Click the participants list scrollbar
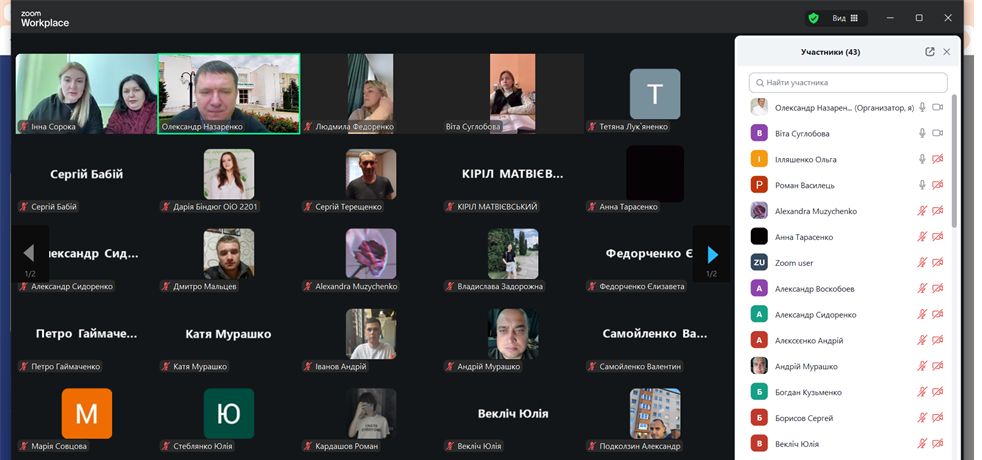Screen dimensions: 982x460 [x=954, y=160]
